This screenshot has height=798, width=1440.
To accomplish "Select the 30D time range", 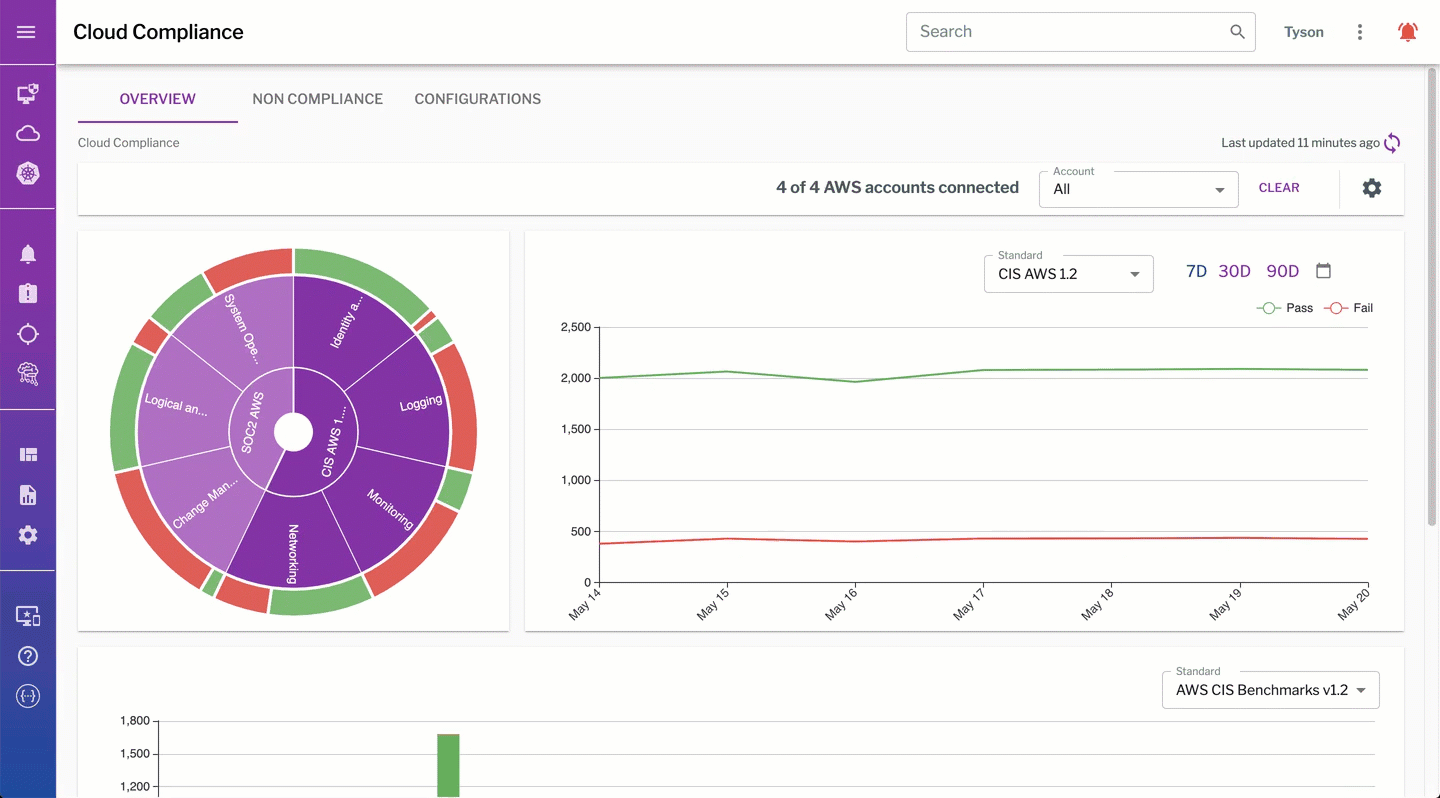I will [1235, 271].
